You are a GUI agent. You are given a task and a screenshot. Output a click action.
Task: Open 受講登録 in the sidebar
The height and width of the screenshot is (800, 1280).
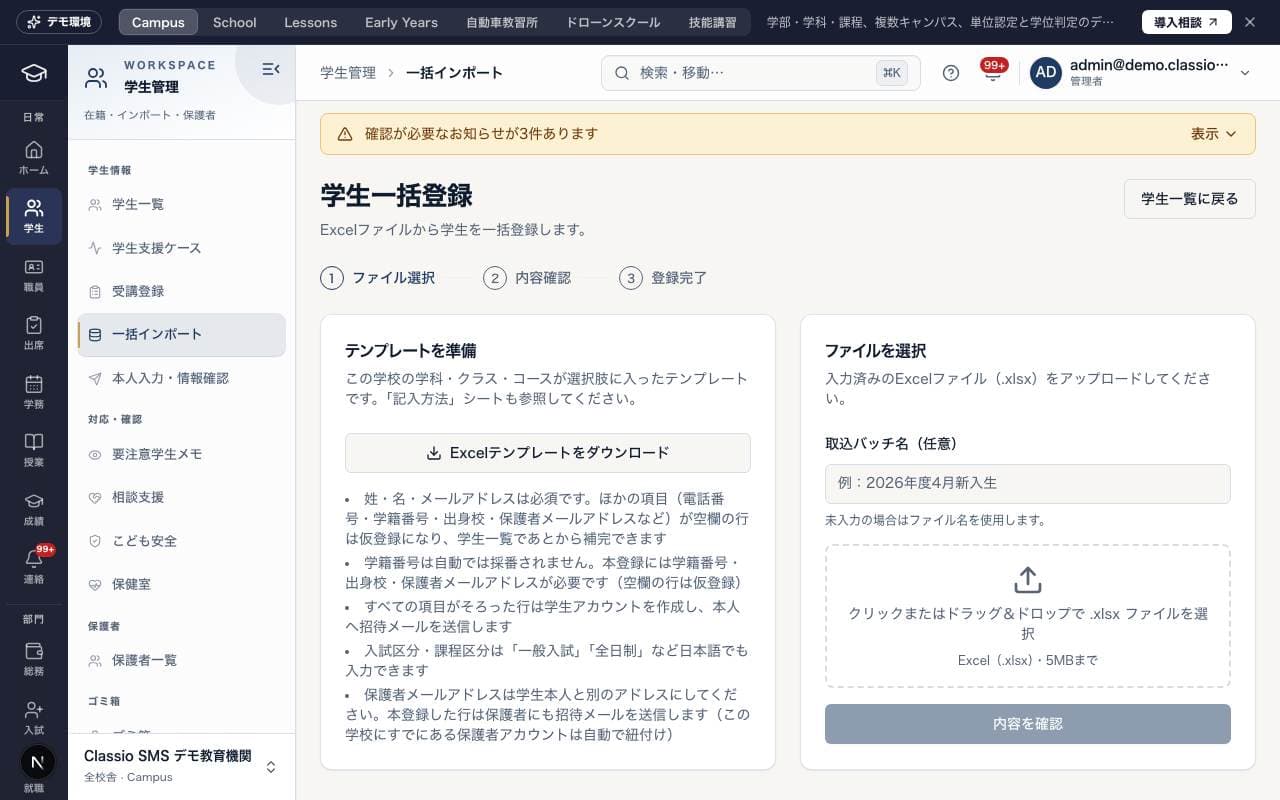click(181, 291)
